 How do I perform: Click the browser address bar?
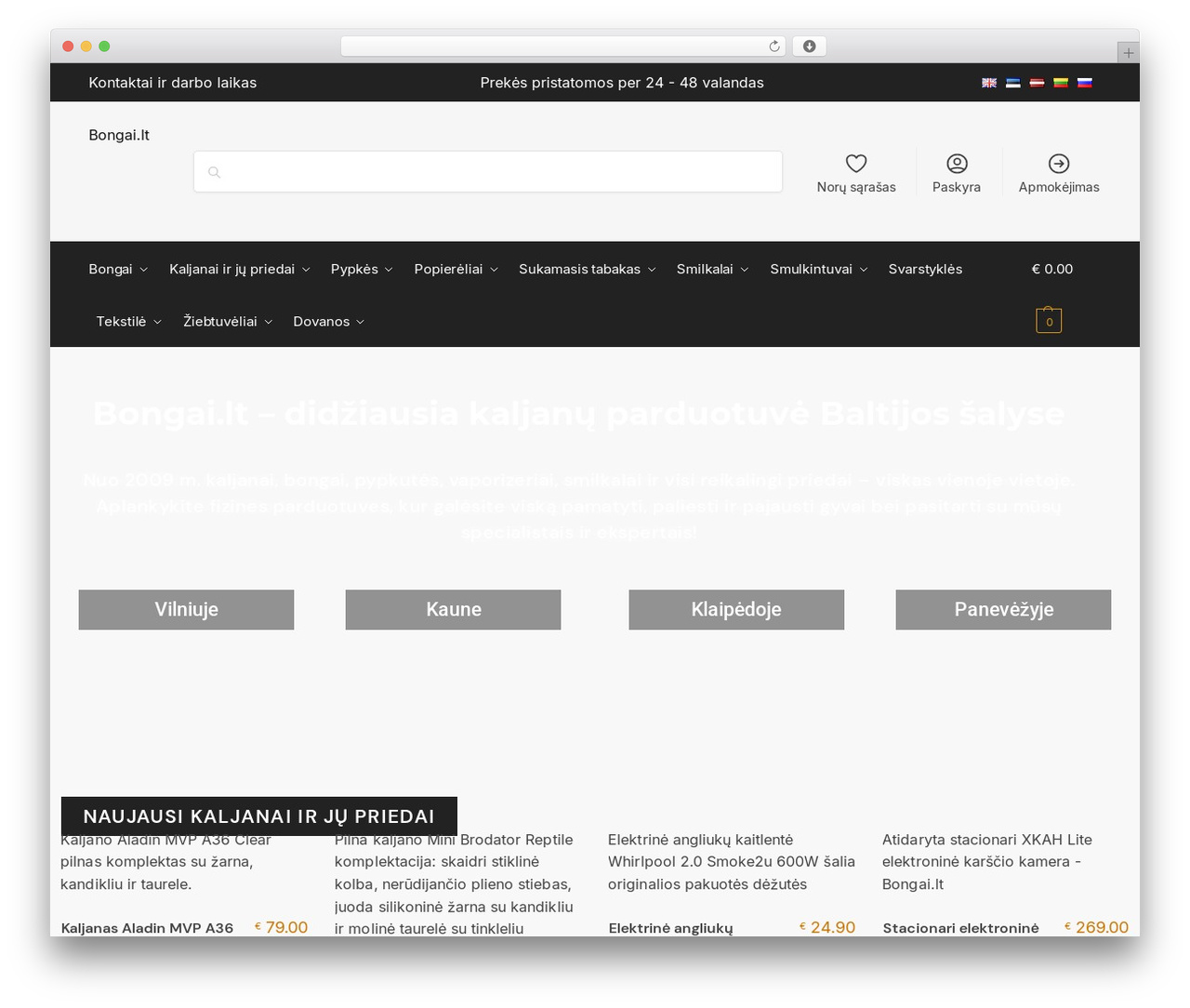563,46
